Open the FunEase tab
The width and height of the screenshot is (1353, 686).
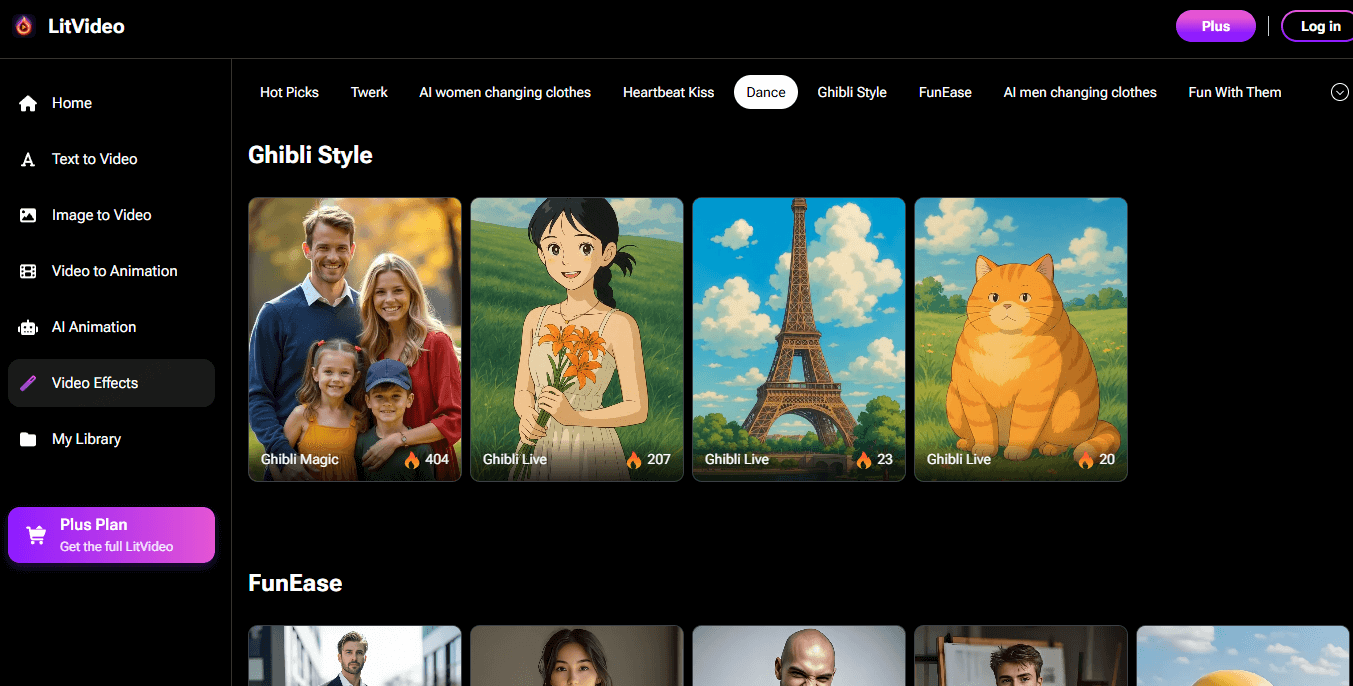(x=945, y=92)
